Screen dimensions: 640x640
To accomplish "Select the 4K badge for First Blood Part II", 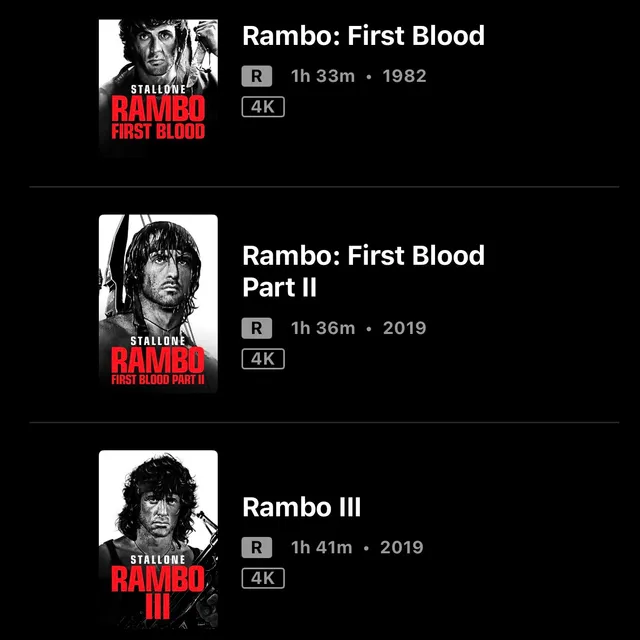I will (263, 359).
